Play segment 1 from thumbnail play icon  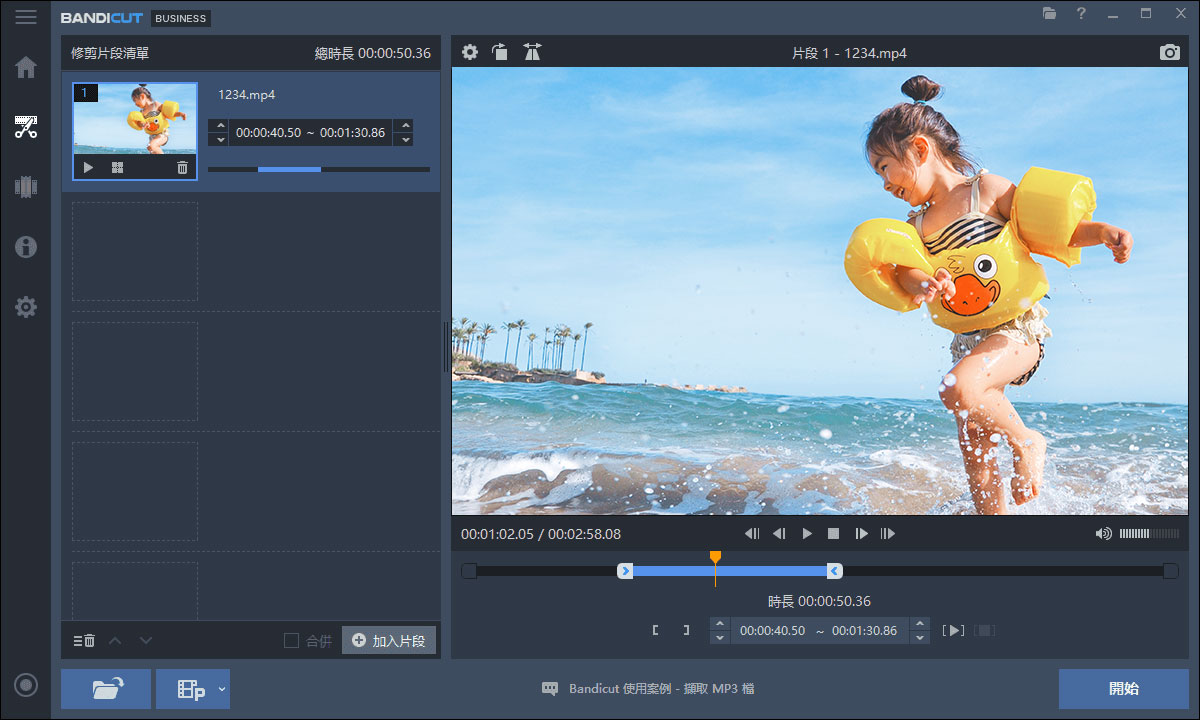coord(88,168)
